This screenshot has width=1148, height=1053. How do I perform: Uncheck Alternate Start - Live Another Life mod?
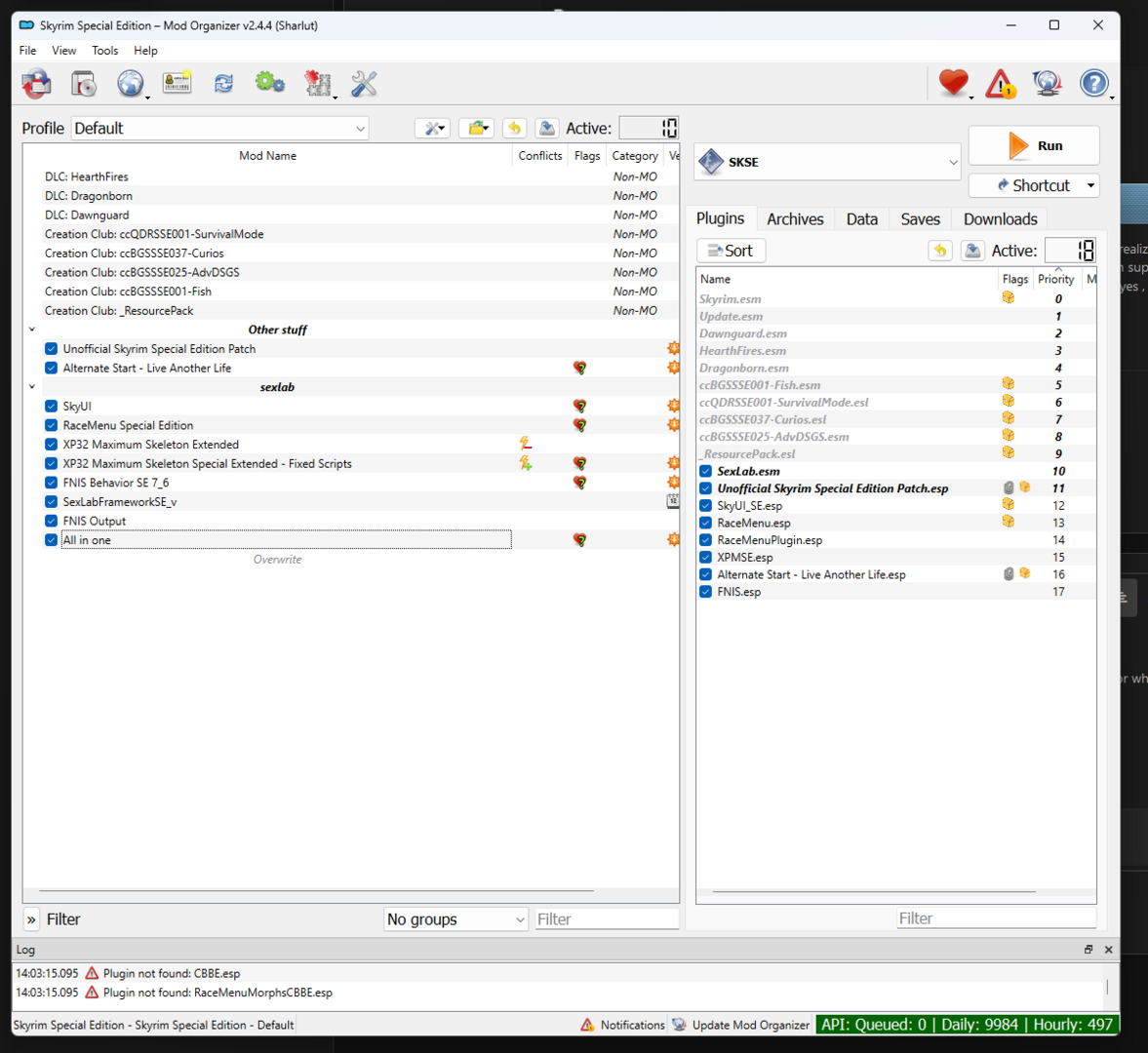pyautogui.click(x=52, y=369)
